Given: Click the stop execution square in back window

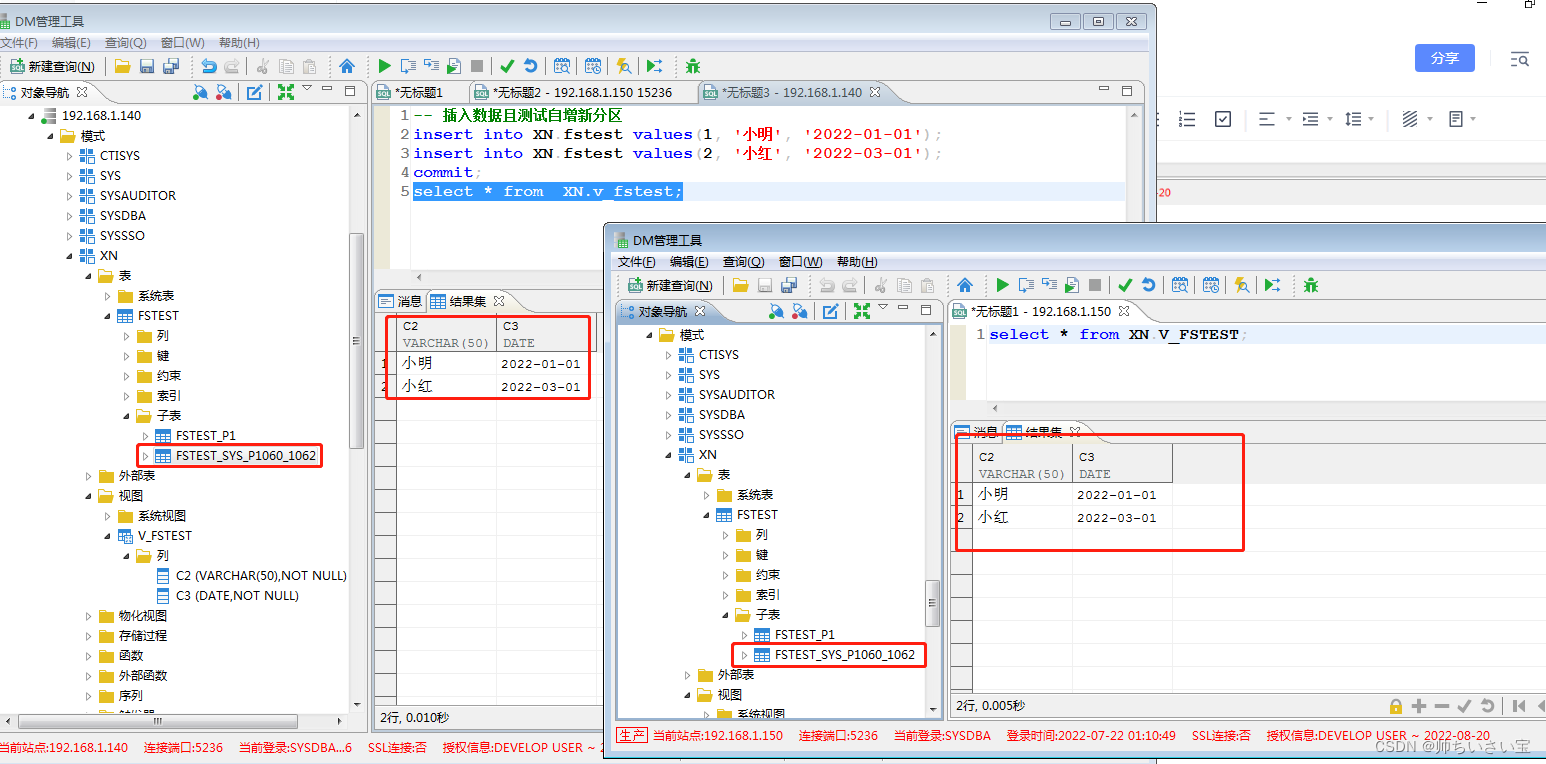Looking at the screenshot, I should 477,67.
